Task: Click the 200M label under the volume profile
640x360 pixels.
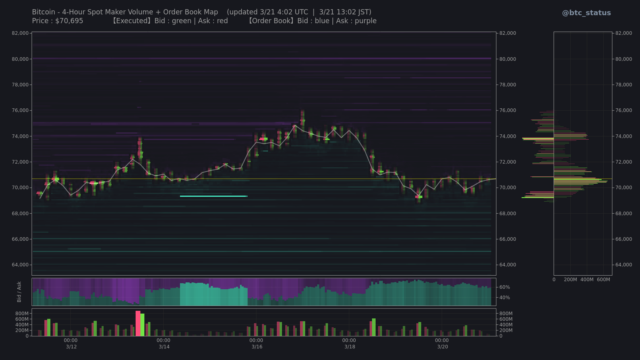Action: pos(570,280)
